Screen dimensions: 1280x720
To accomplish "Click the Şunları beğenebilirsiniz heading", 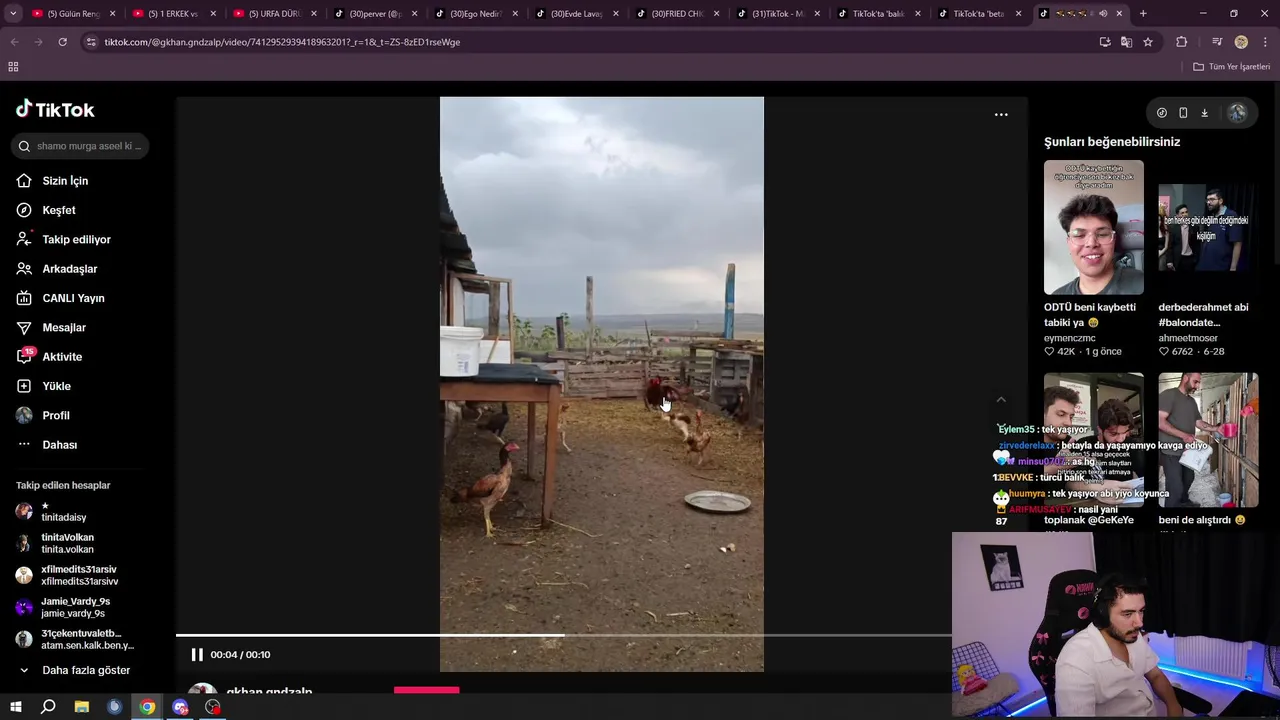I will tap(1112, 142).
